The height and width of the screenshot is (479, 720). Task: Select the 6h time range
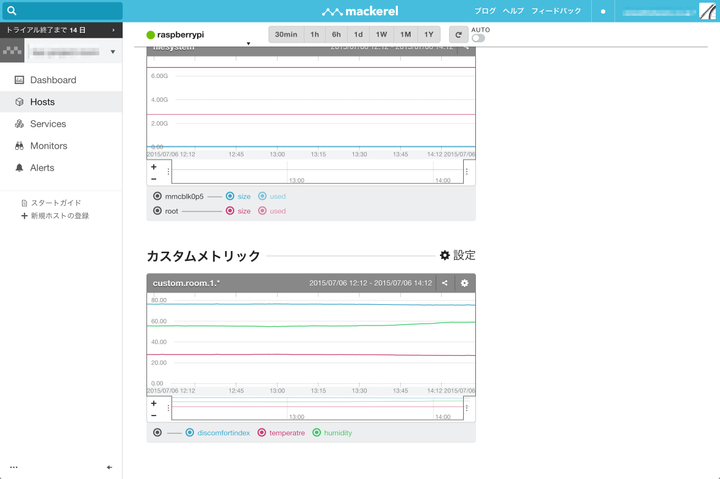pyautogui.click(x=337, y=34)
